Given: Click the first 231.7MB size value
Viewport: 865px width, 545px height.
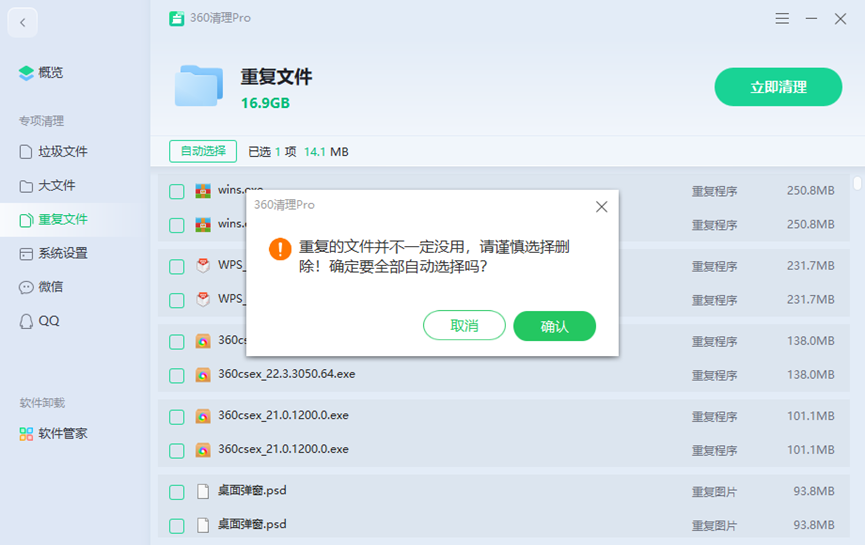Looking at the screenshot, I should tap(810, 266).
